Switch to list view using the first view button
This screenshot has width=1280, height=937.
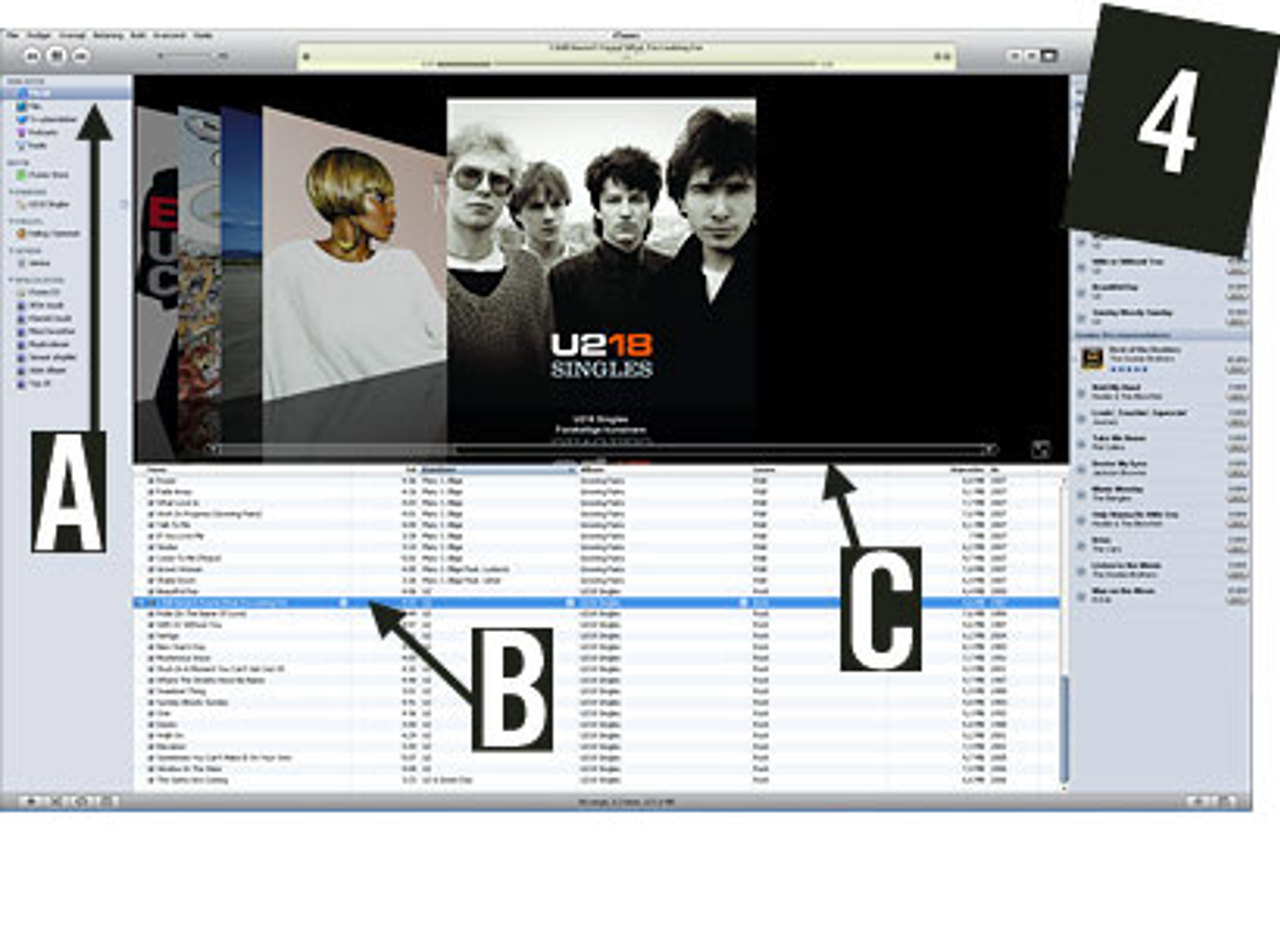pos(1013,56)
